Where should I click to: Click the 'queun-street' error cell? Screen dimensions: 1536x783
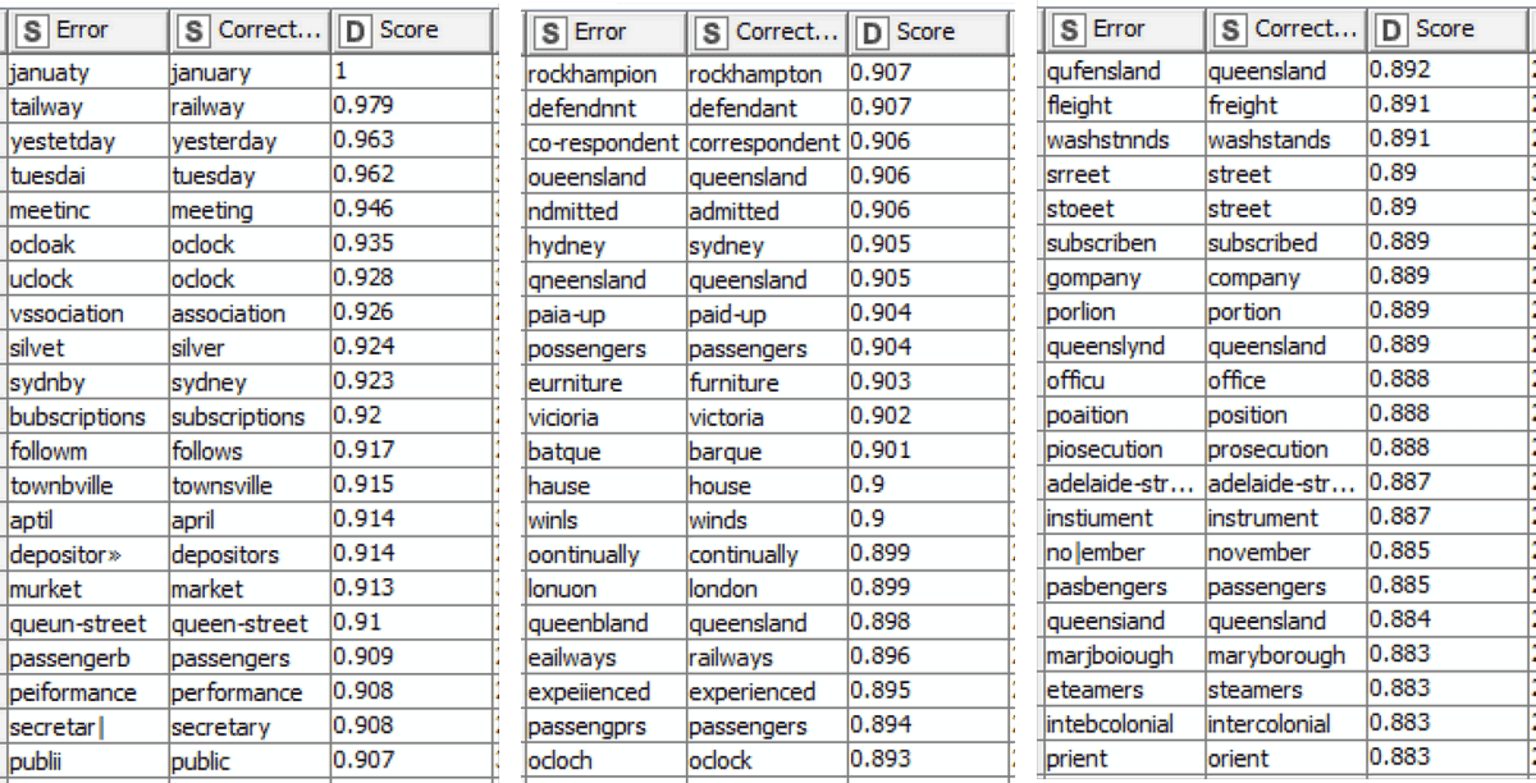click(87, 624)
